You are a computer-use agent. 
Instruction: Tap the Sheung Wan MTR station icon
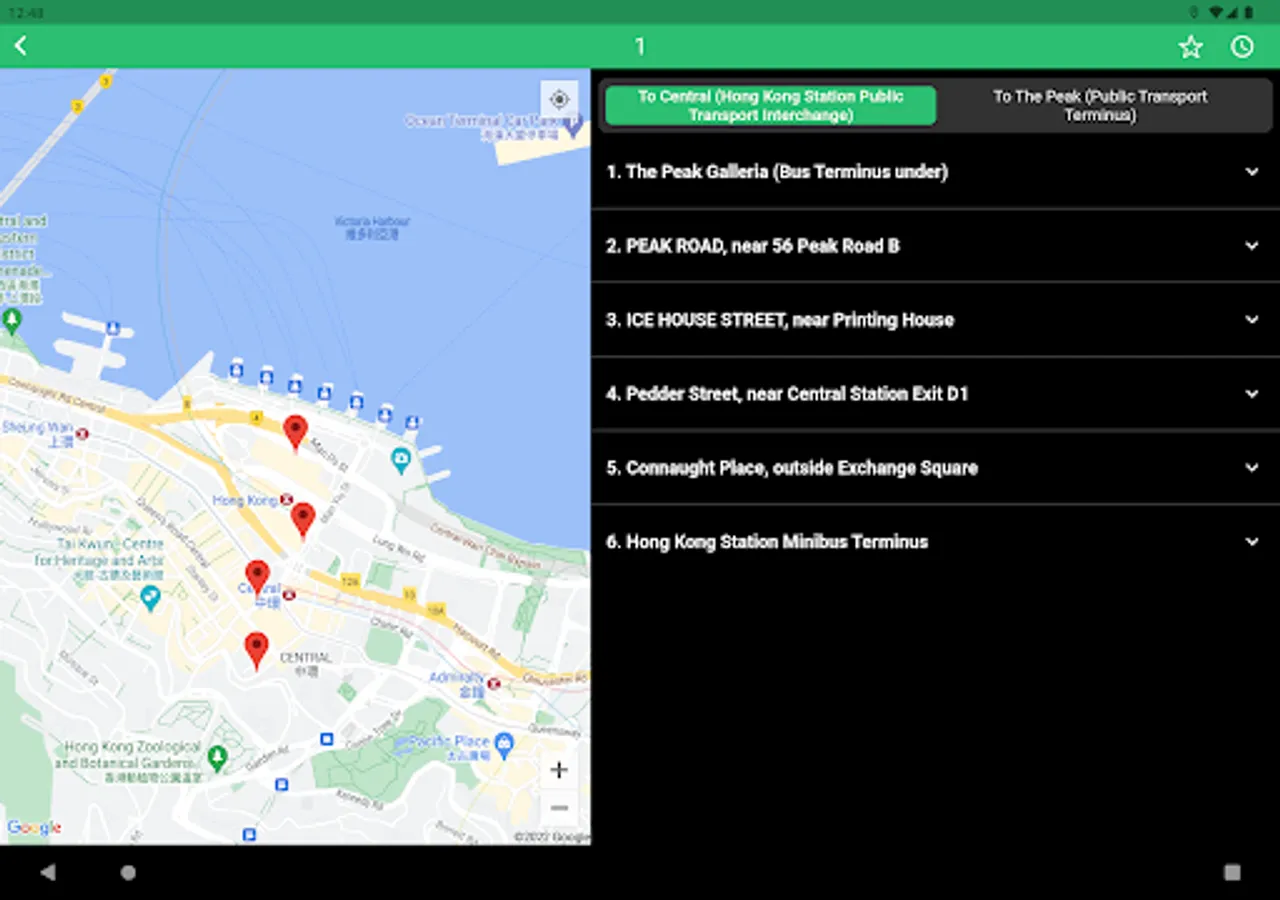(82, 434)
